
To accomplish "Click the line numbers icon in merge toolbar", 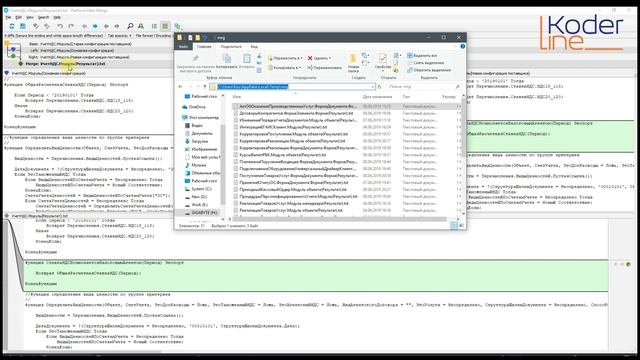I will click(x=154, y=26).
